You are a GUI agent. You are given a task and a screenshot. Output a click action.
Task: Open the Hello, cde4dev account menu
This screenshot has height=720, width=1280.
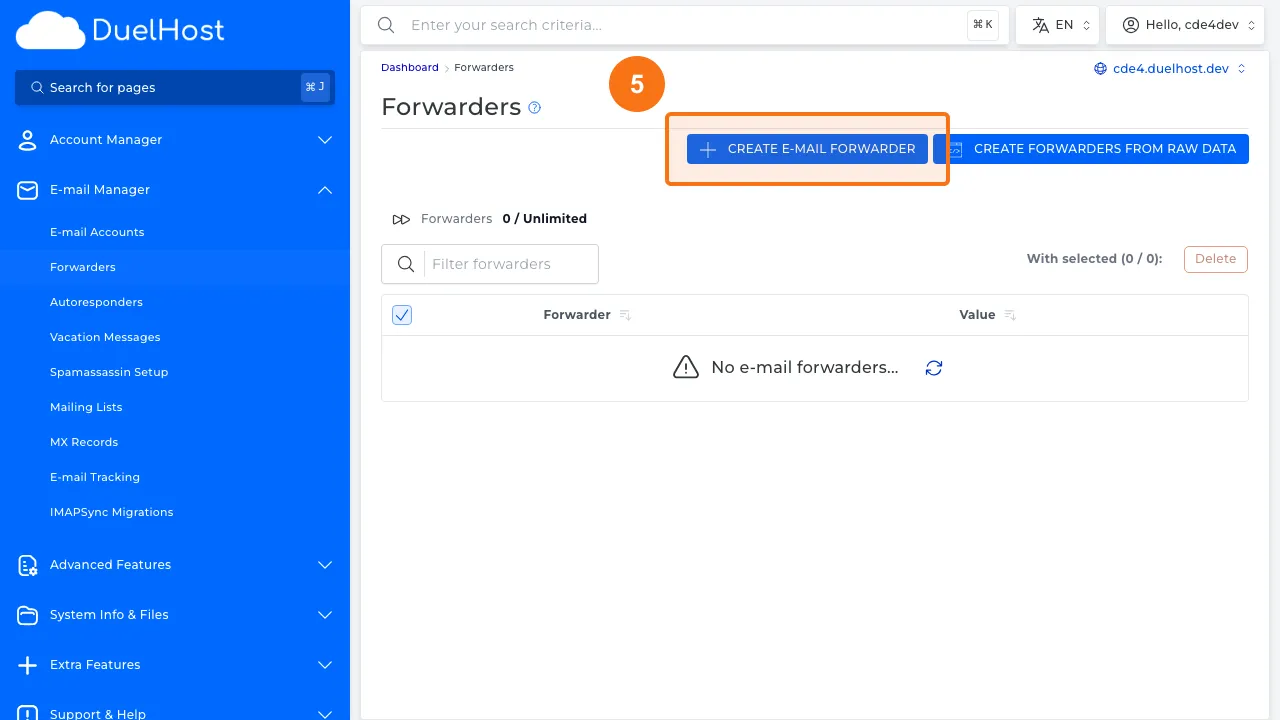1185,24
